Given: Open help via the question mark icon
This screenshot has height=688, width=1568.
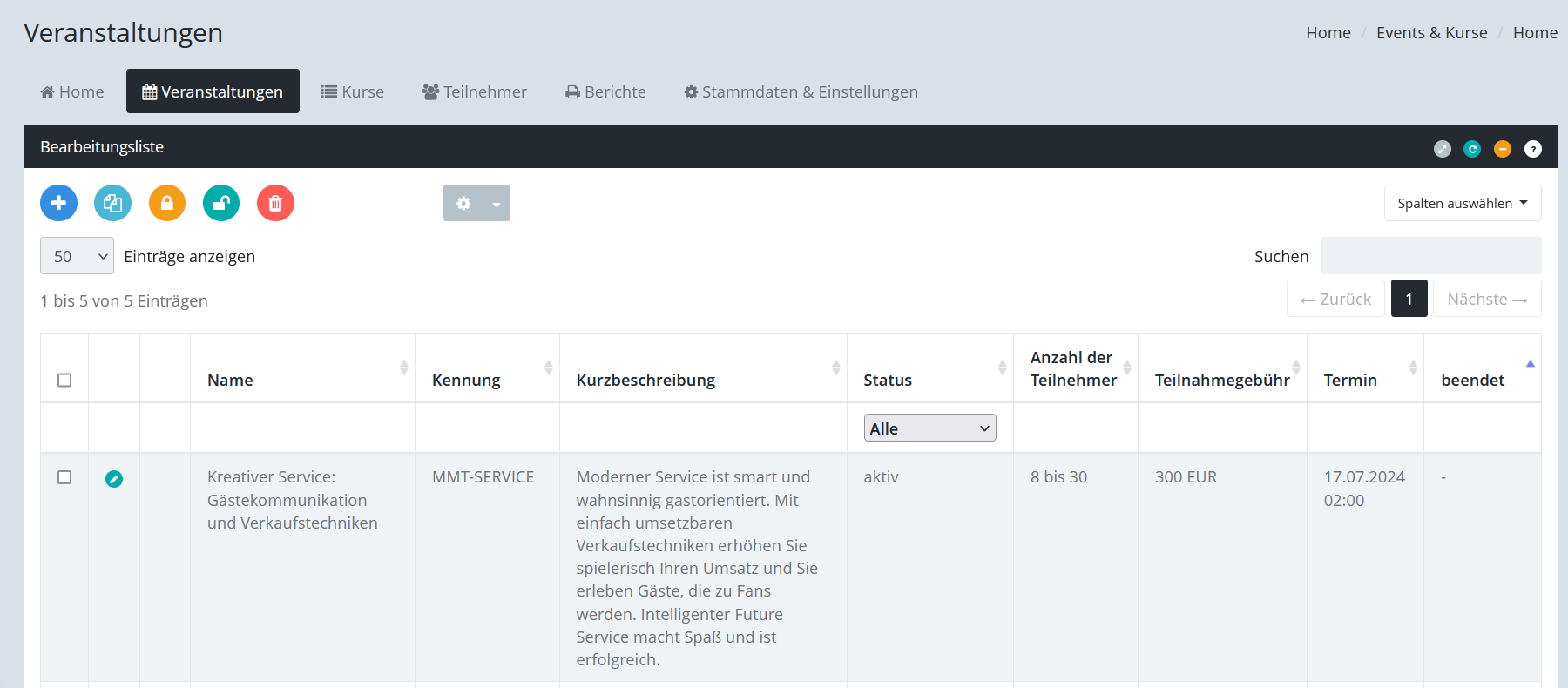Looking at the screenshot, I should (1533, 149).
